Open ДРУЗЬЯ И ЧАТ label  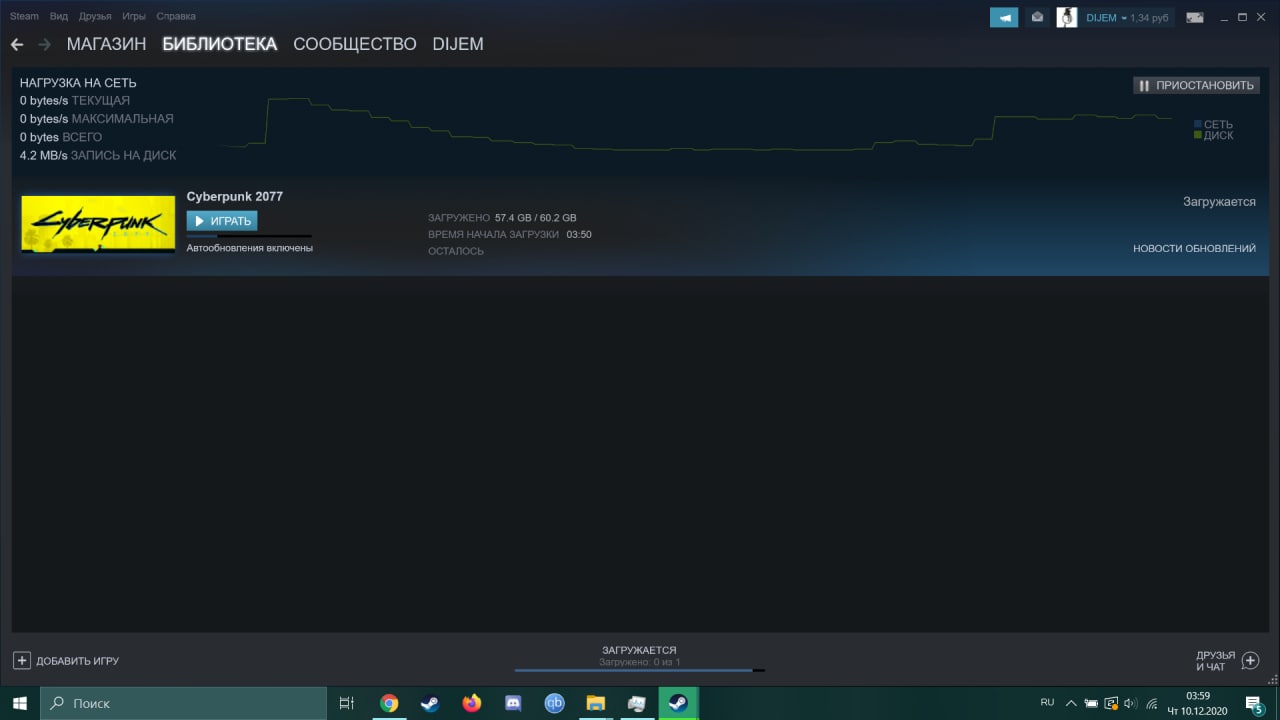1215,661
